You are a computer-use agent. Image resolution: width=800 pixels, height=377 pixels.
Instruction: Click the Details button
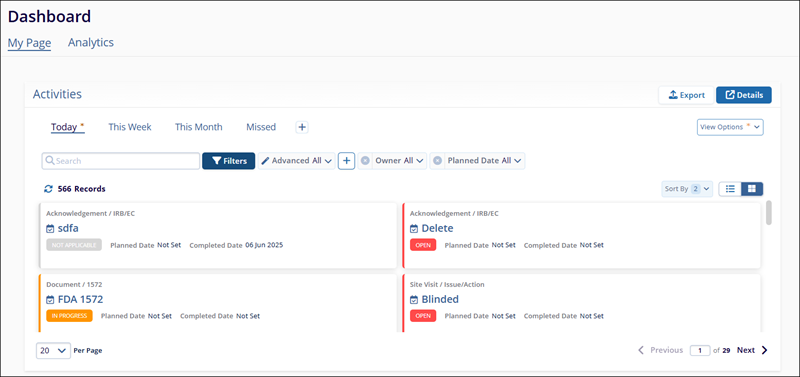(x=744, y=95)
